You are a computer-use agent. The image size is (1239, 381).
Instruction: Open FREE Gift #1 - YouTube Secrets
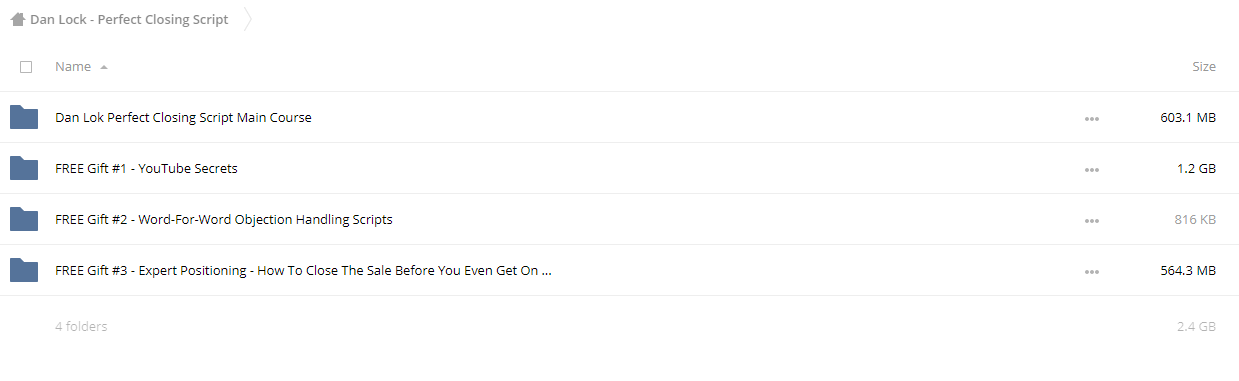click(x=146, y=168)
